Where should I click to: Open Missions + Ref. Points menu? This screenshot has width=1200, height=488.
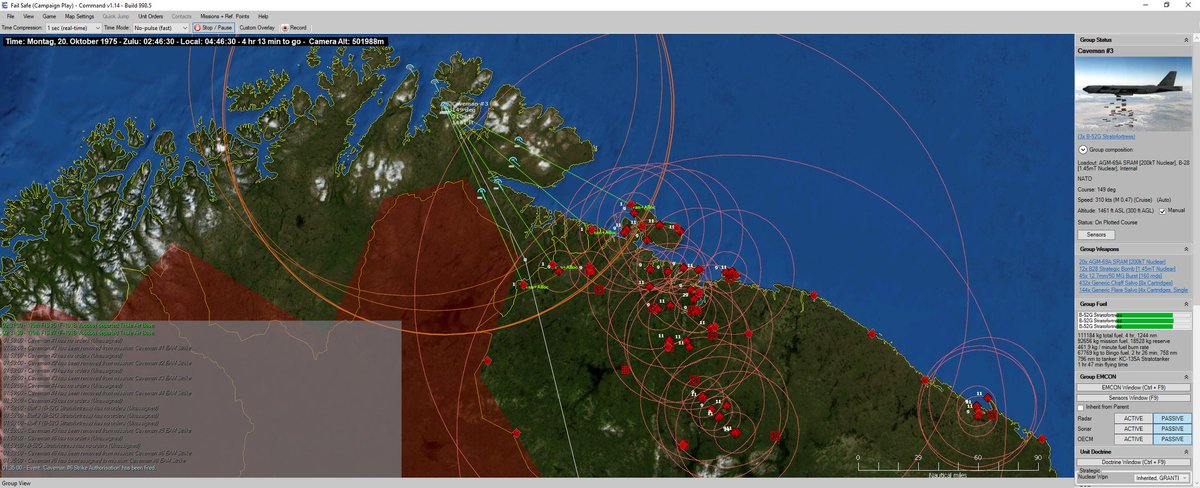coord(225,17)
